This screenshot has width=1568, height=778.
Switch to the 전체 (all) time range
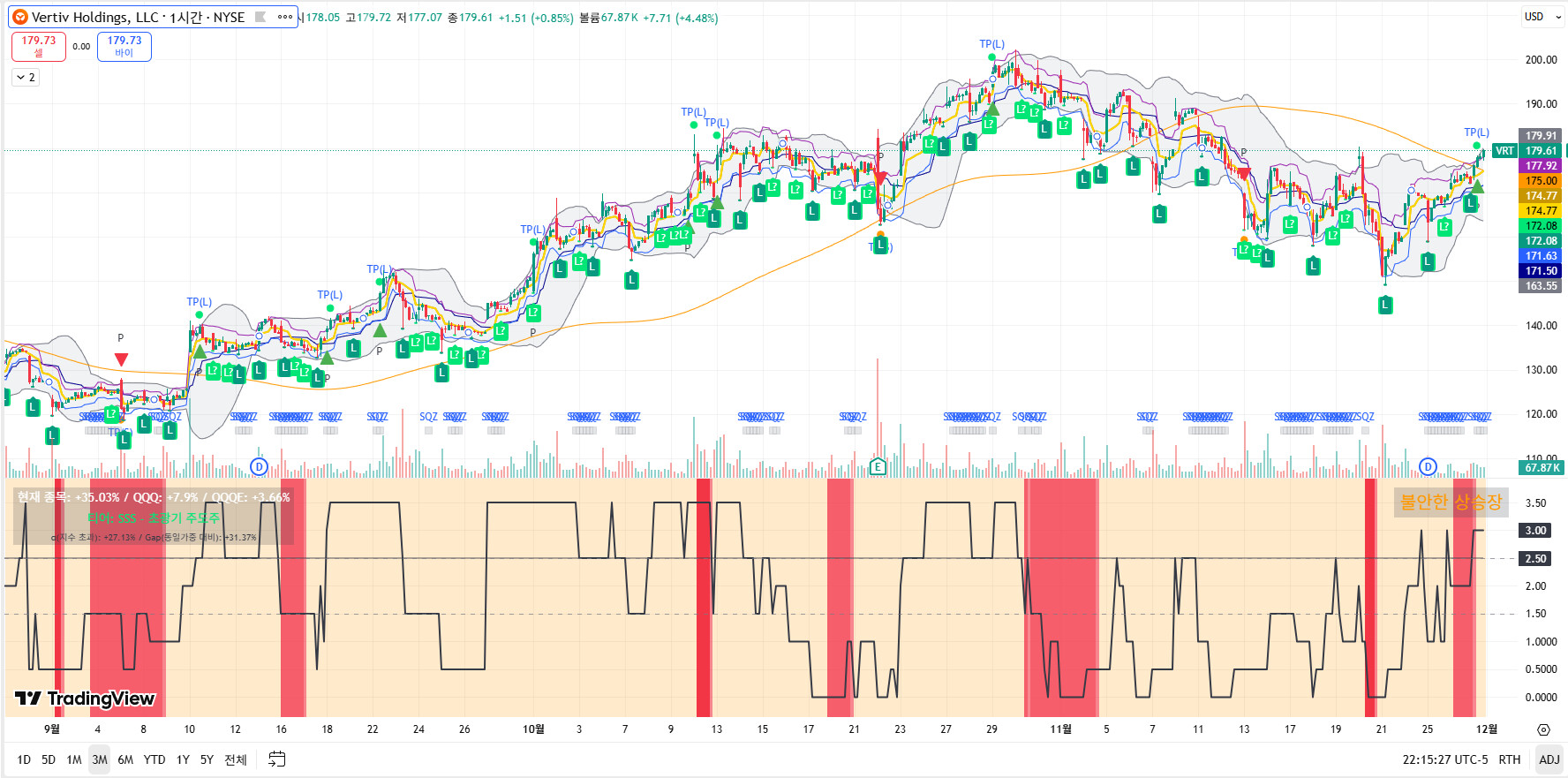point(236,759)
